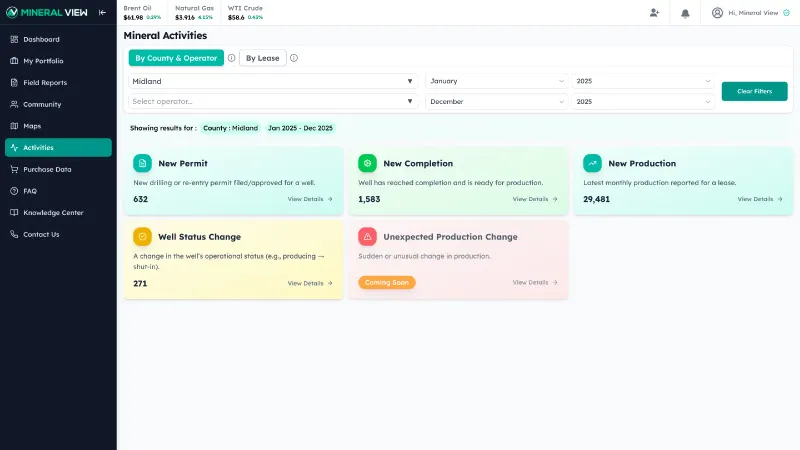Open Knowledge Center
Screen dimensions: 800x450
(58, 213)
